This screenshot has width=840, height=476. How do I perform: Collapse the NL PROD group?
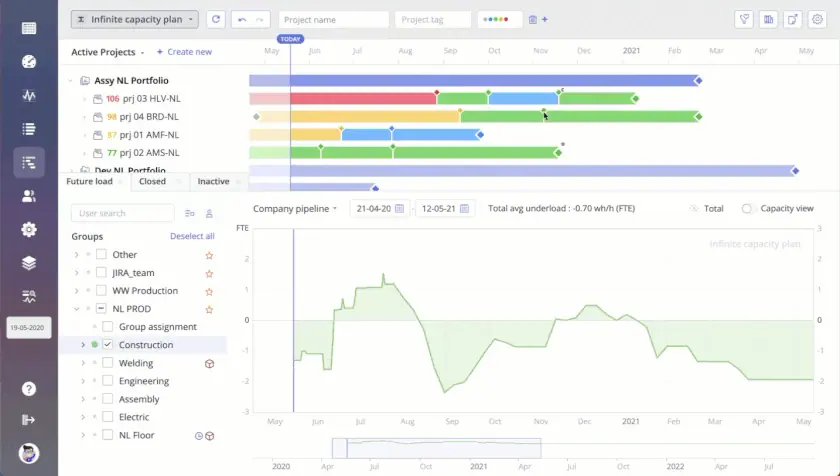pyautogui.click(x=76, y=309)
